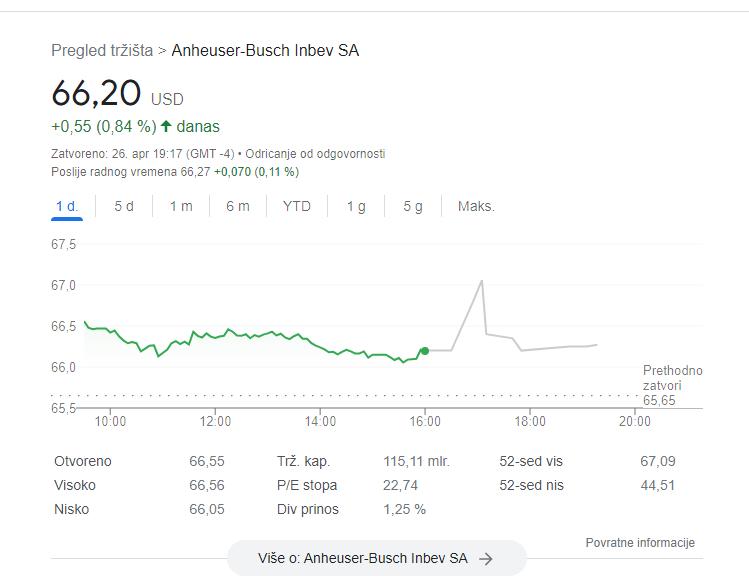Image resolution: width=749 pixels, height=587 pixels.
Task: Click the Otvoreno row label
Action: coord(83,461)
